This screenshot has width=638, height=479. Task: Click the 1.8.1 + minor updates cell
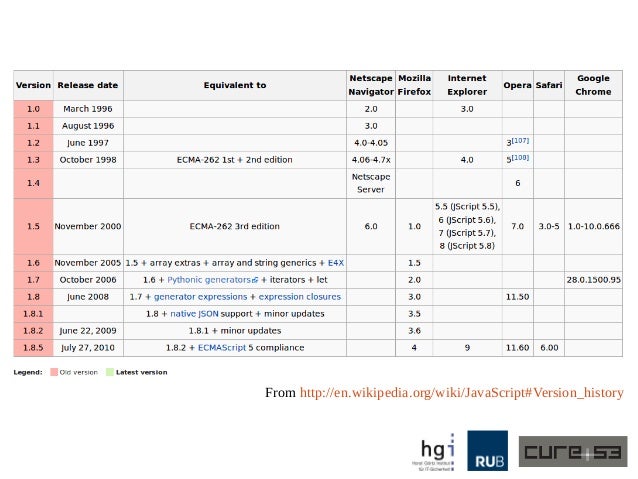235,331
